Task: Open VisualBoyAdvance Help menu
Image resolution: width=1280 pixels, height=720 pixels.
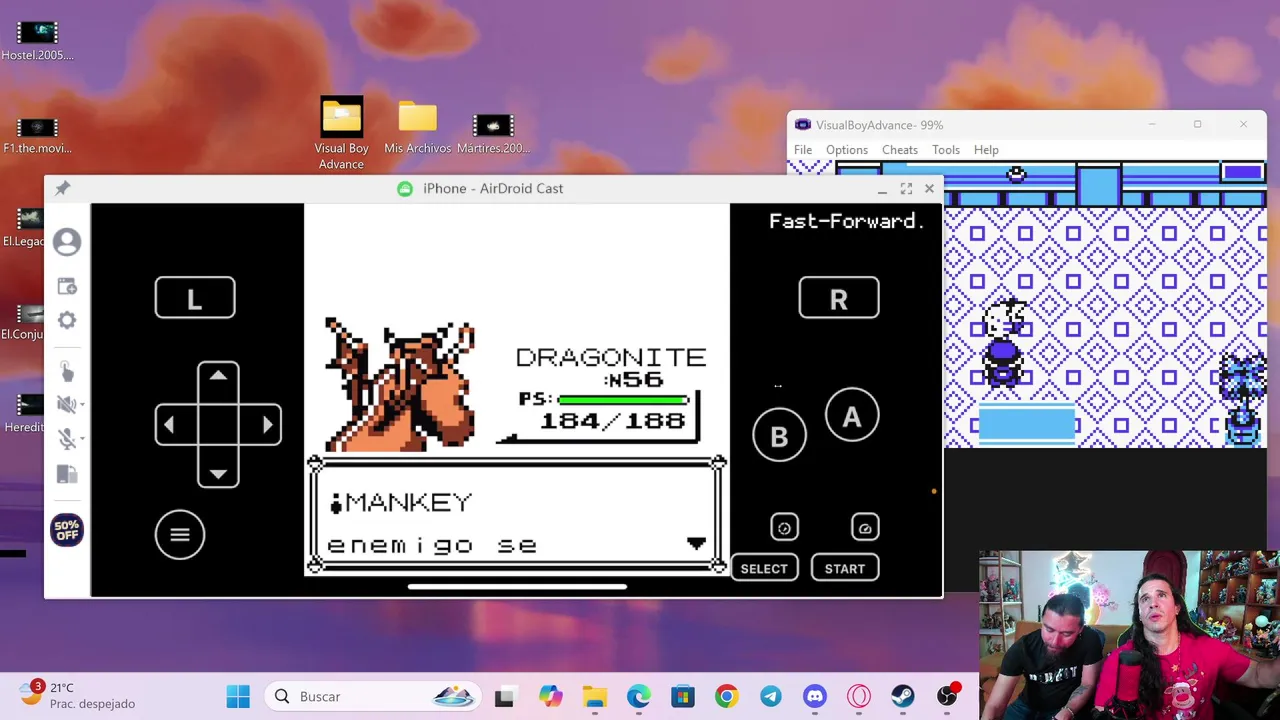Action: click(x=986, y=150)
